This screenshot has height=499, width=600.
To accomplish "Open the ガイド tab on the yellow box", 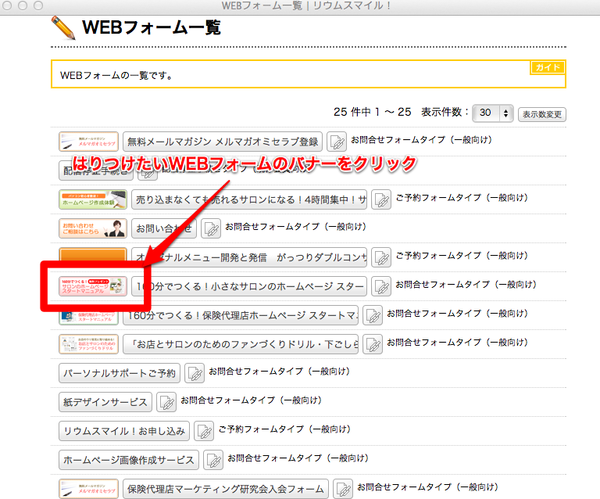I will click(547, 67).
